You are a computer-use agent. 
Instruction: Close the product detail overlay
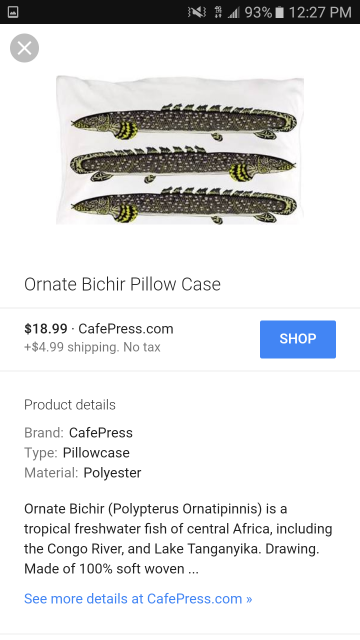[24, 48]
